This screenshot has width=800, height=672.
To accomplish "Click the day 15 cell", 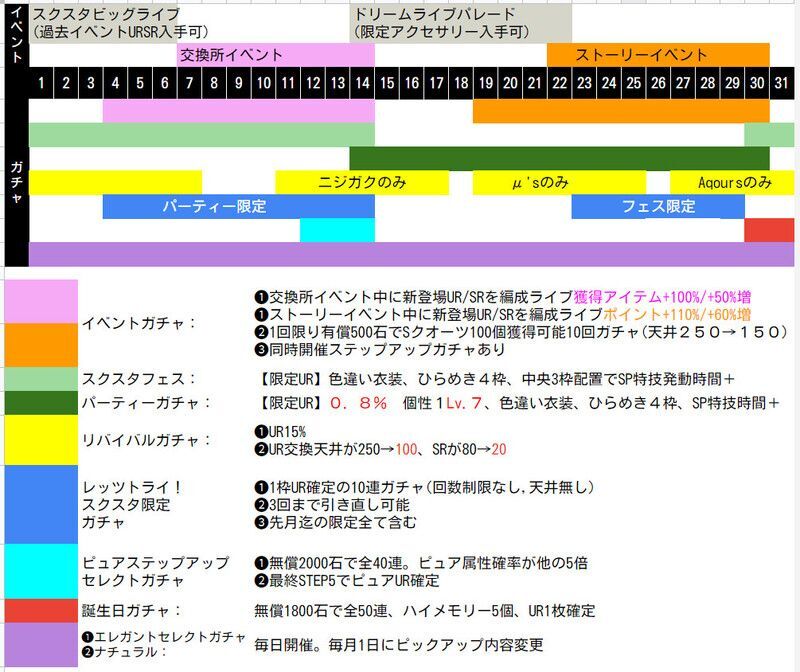I will click(x=387, y=82).
